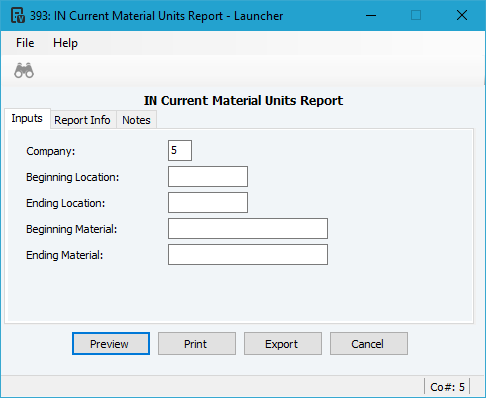Click the Beginning Material input box
486x398 pixels.
(248, 228)
